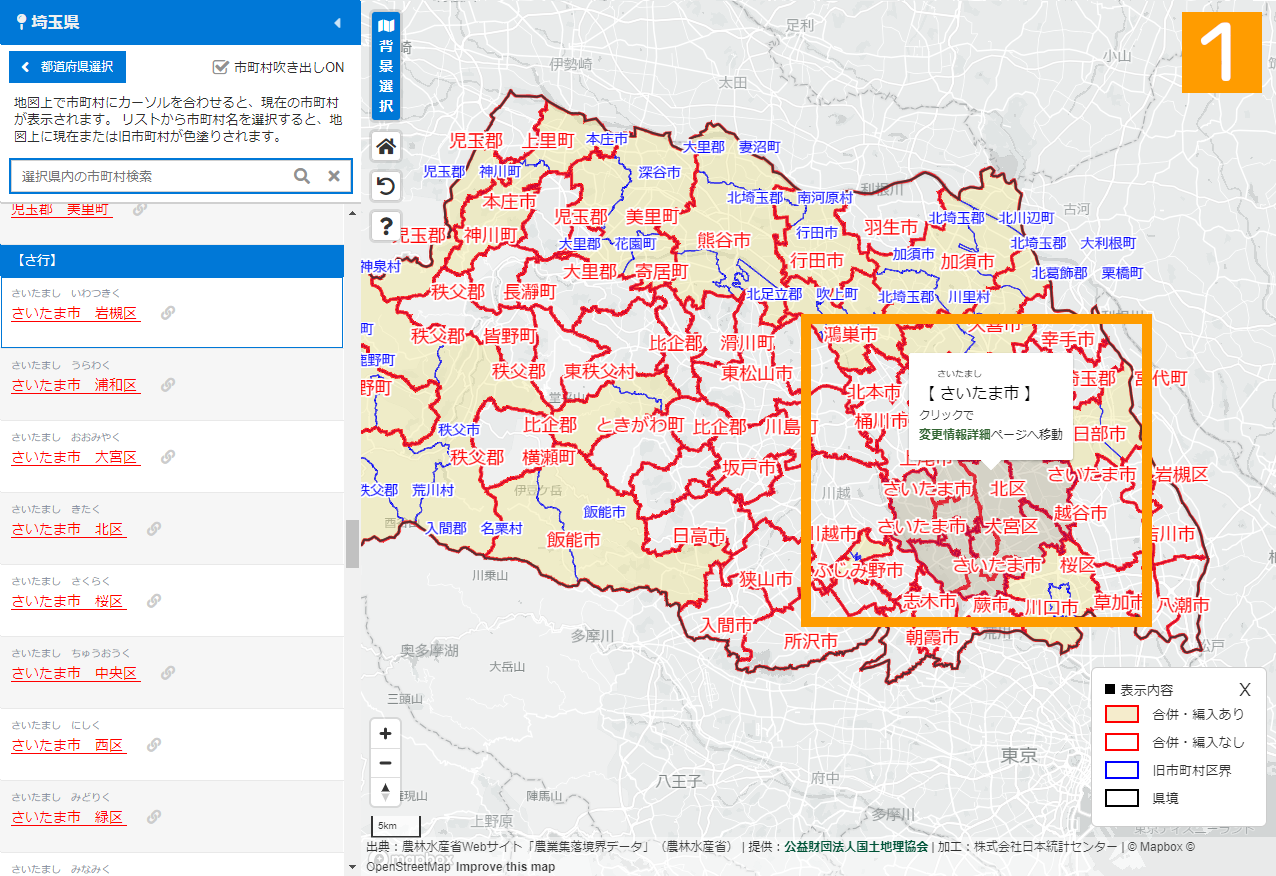Open the OpenStreetMap attribution link

[408, 867]
